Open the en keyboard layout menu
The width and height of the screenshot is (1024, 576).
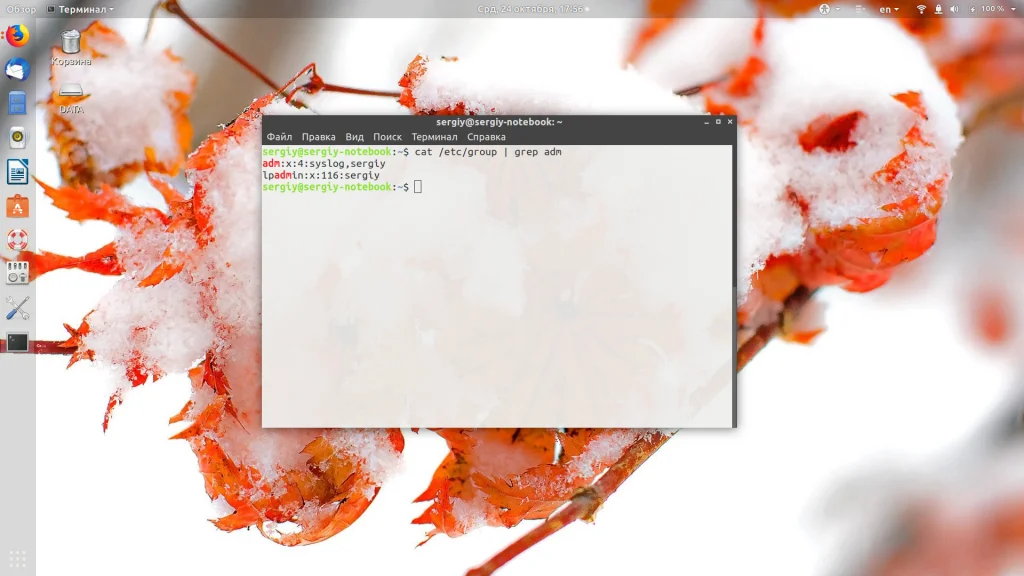[x=889, y=9]
